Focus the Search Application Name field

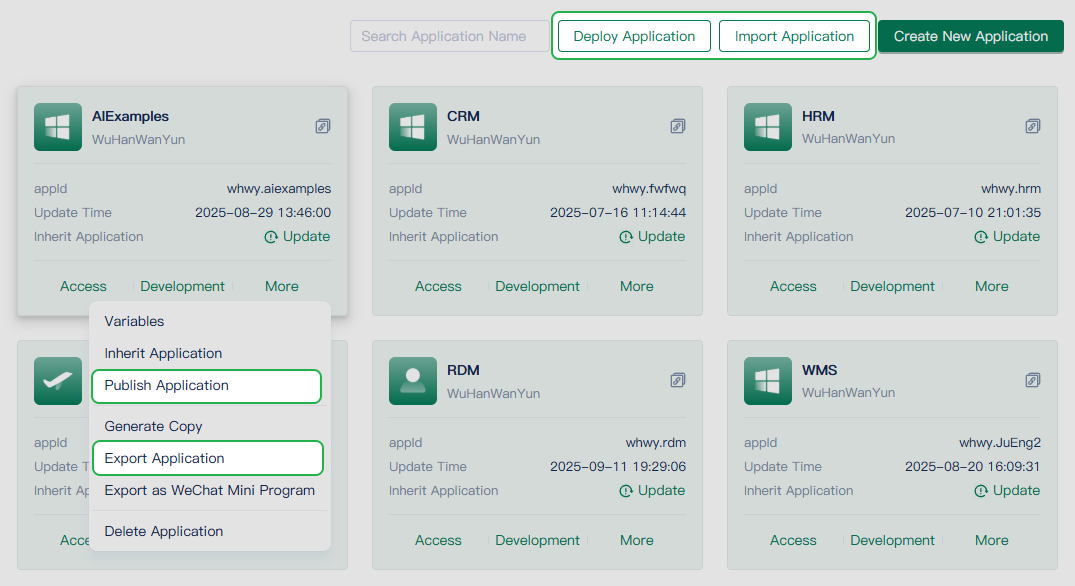click(x=448, y=36)
